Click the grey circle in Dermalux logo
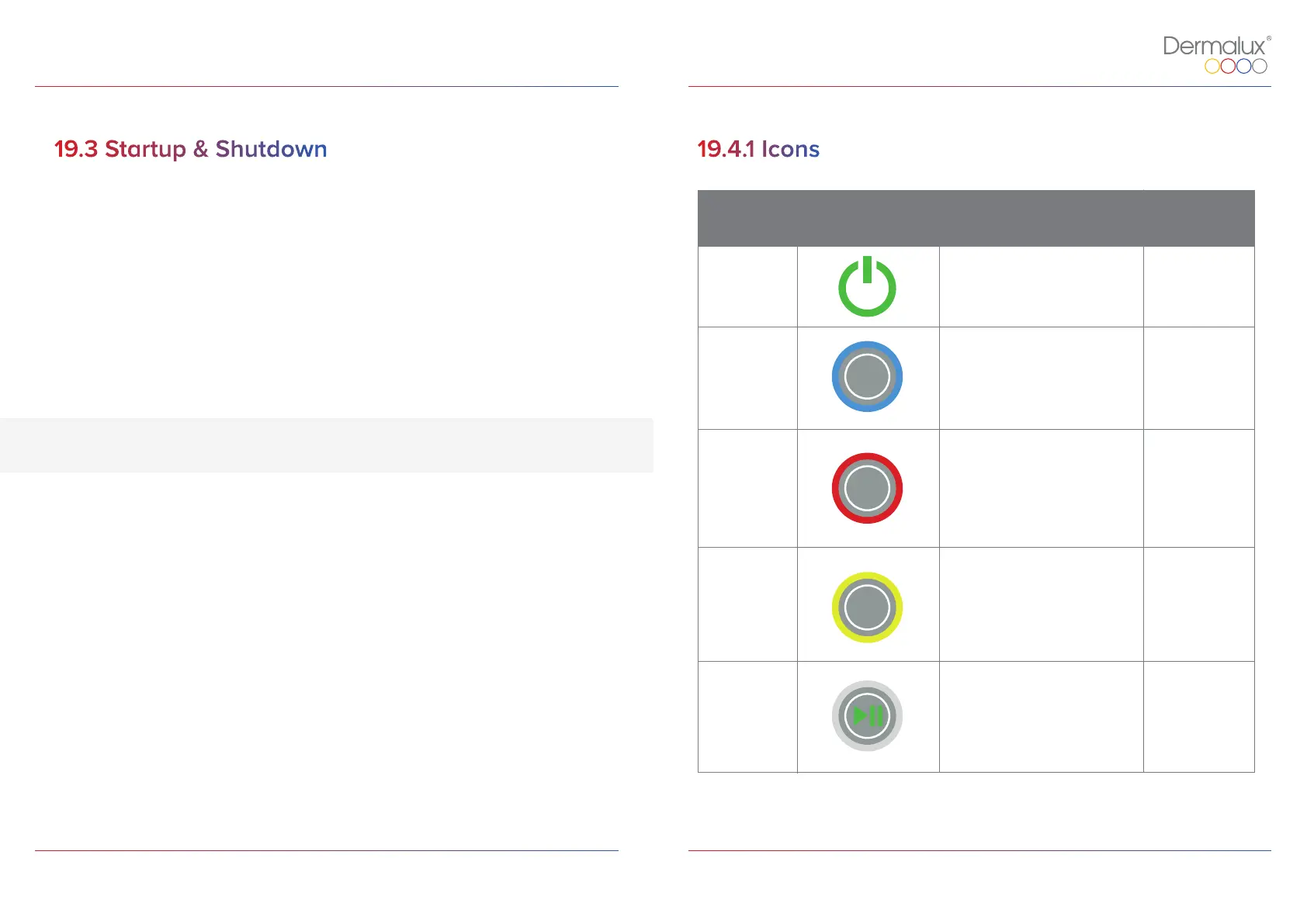The width and height of the screenshot is (1307, 924). pyautogui.click(x=1260, y=67)
